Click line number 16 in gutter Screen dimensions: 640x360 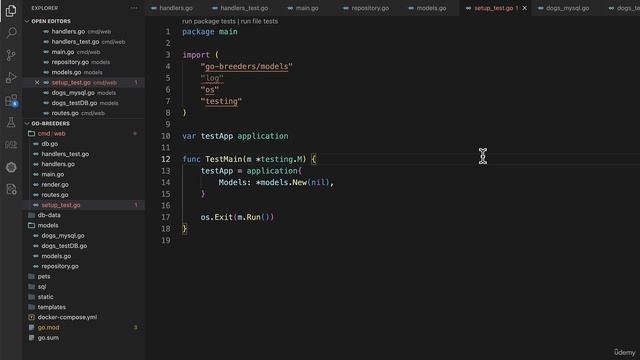click(166, 205)
